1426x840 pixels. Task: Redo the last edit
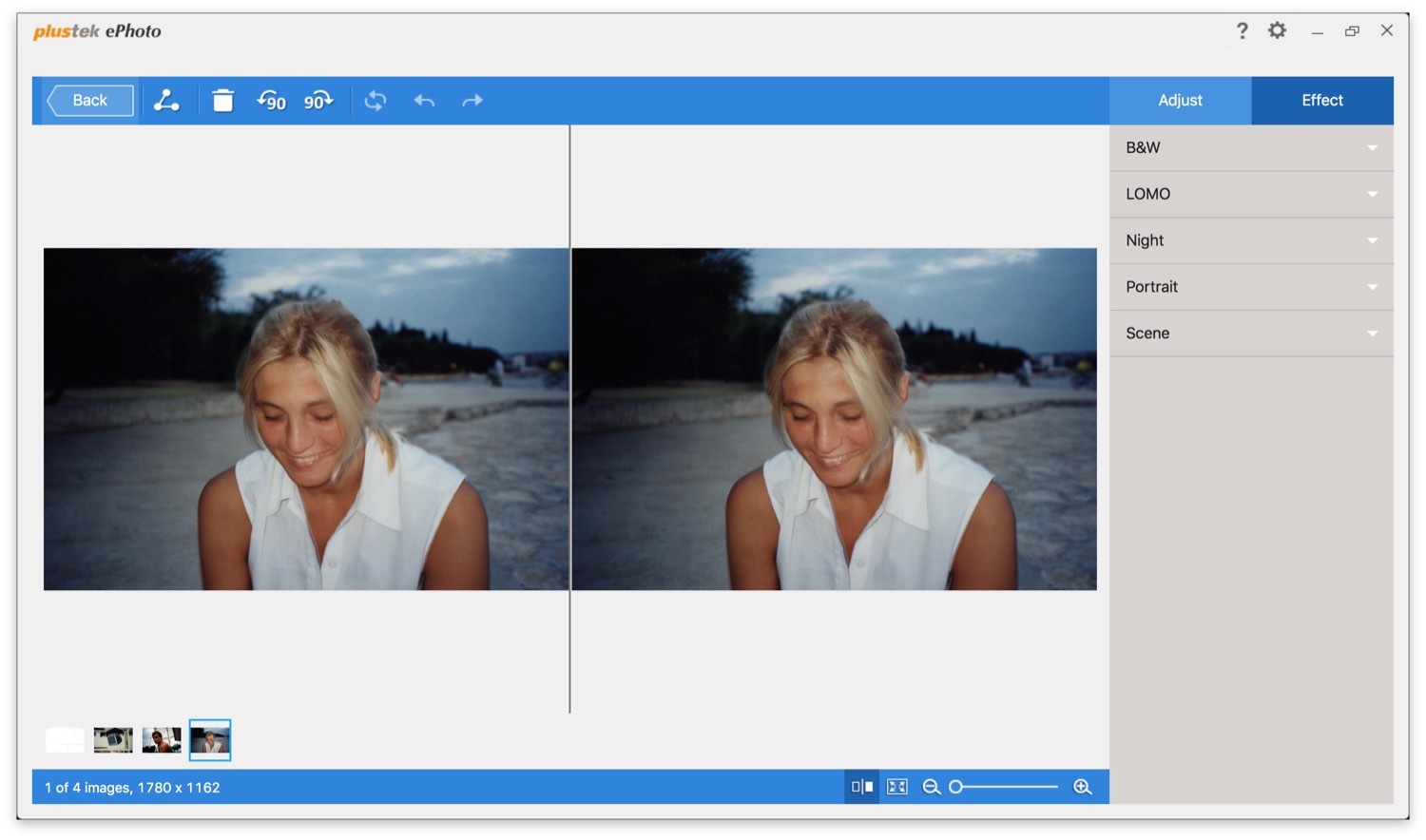pos(472,101)
